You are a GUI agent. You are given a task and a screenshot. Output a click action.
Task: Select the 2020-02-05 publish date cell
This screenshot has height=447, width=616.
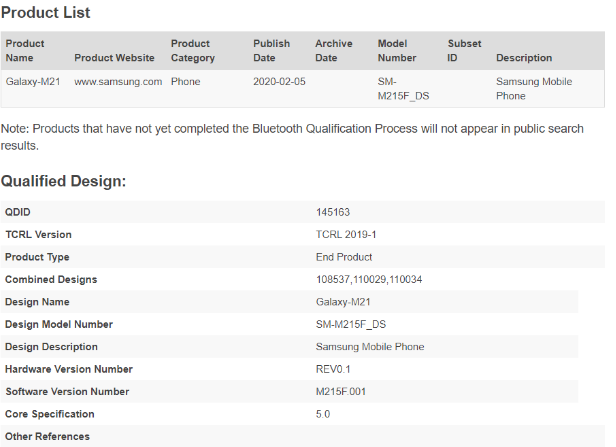pos(279,82)
